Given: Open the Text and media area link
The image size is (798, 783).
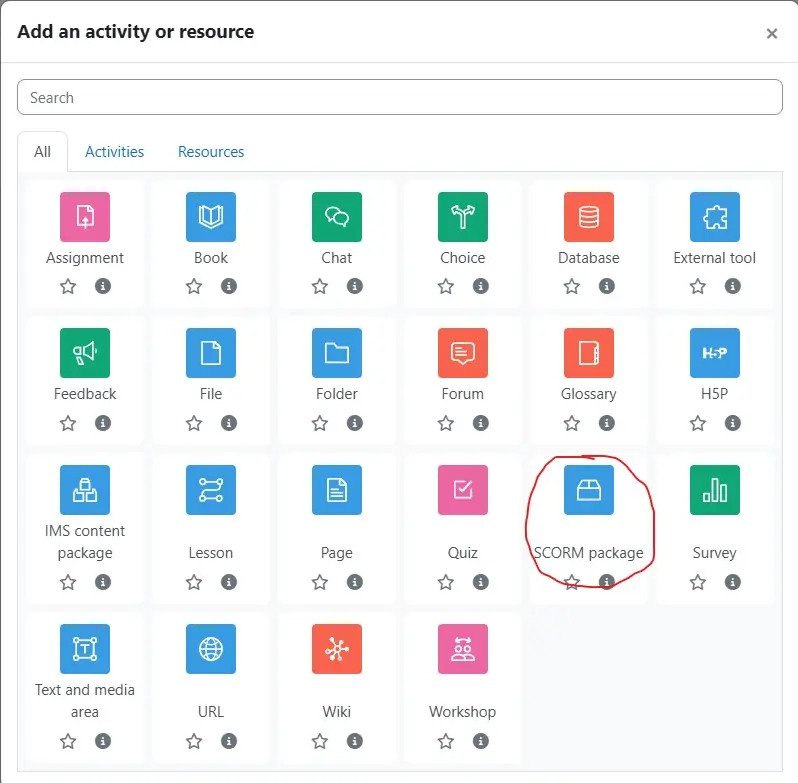Looking at the screenshot, I should click(85, 700).
